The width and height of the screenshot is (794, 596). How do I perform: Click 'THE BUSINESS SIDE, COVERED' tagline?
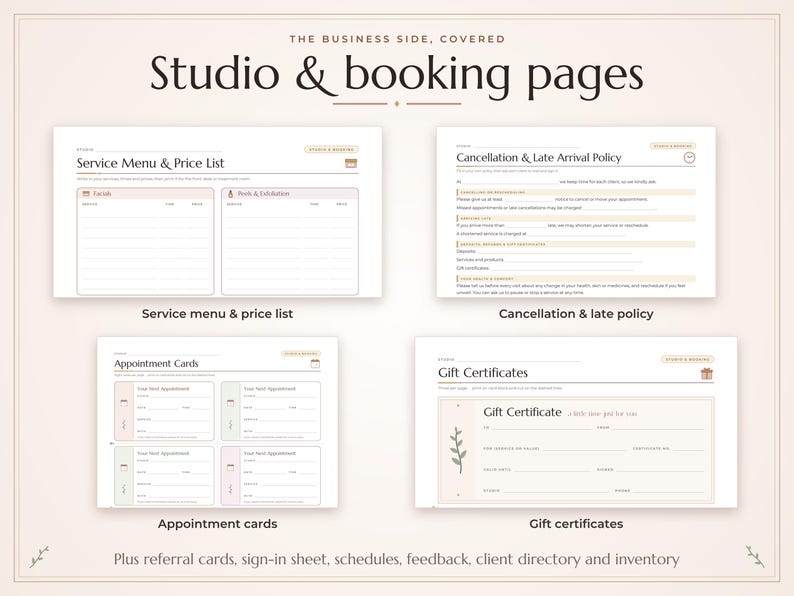point(397,39)
